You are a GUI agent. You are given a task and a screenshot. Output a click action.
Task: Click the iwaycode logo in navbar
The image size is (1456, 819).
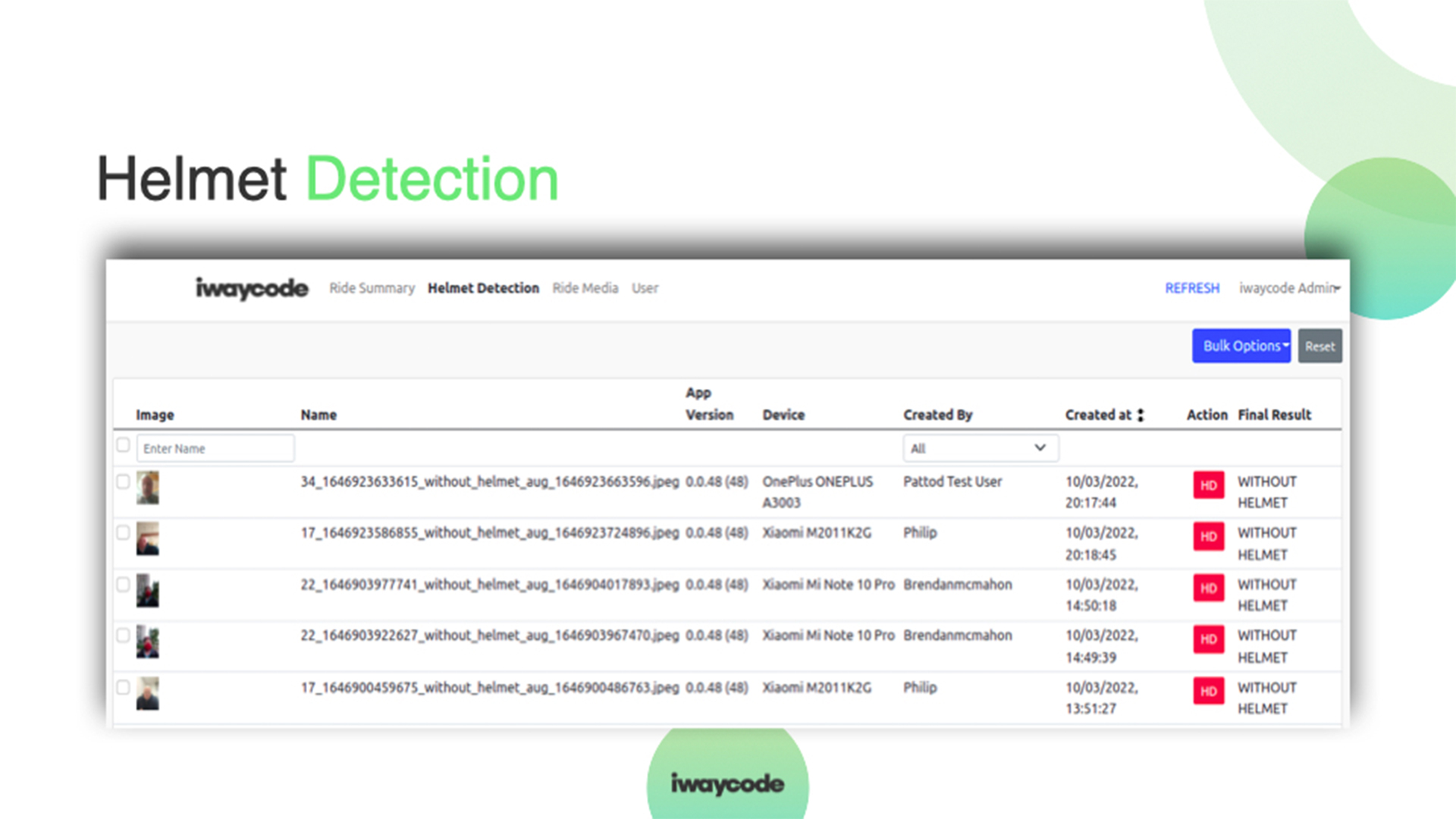pos(252,288)
